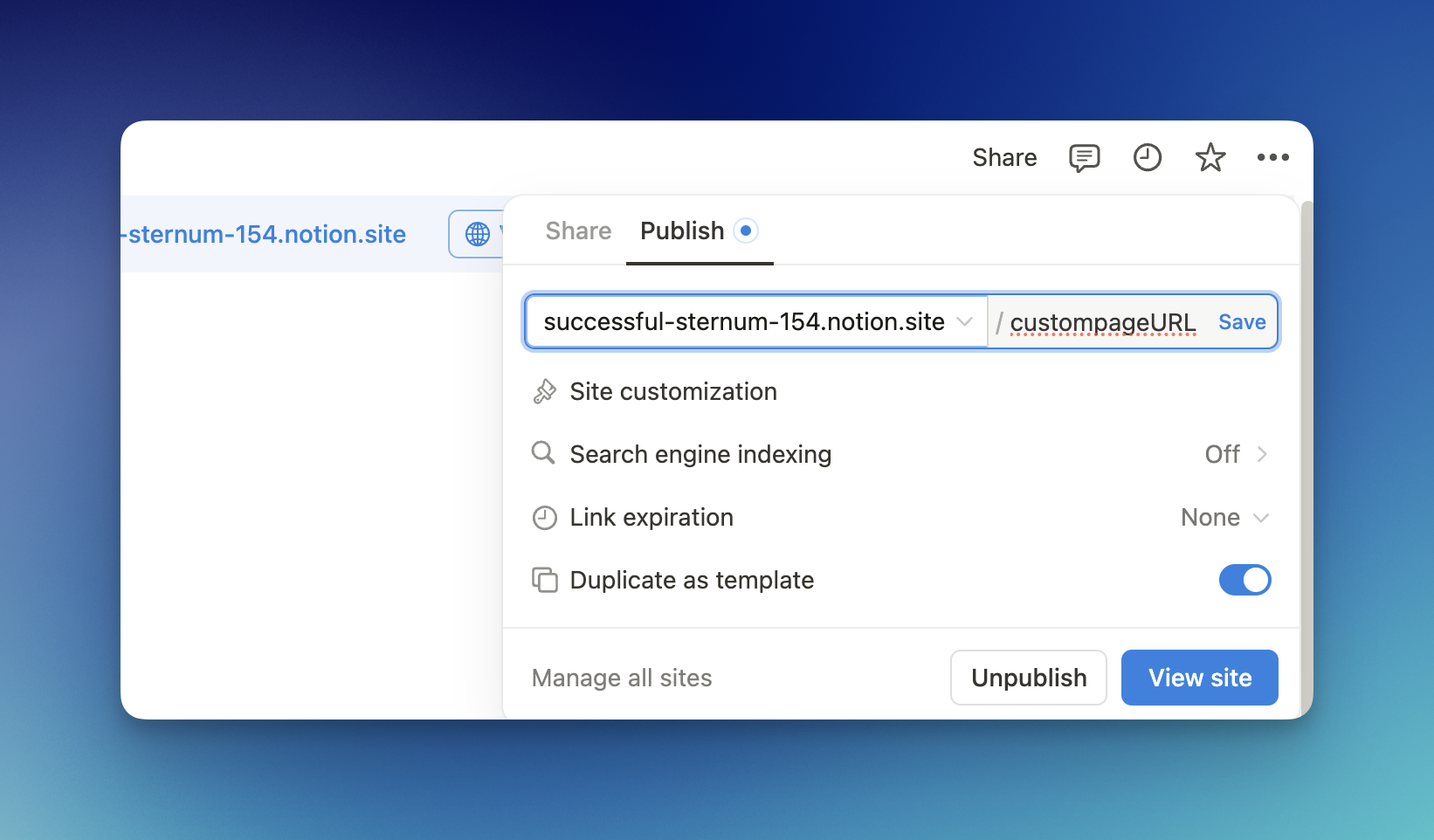Click the Duplicate as template label

pyautogui.click(x=692, y=580)
